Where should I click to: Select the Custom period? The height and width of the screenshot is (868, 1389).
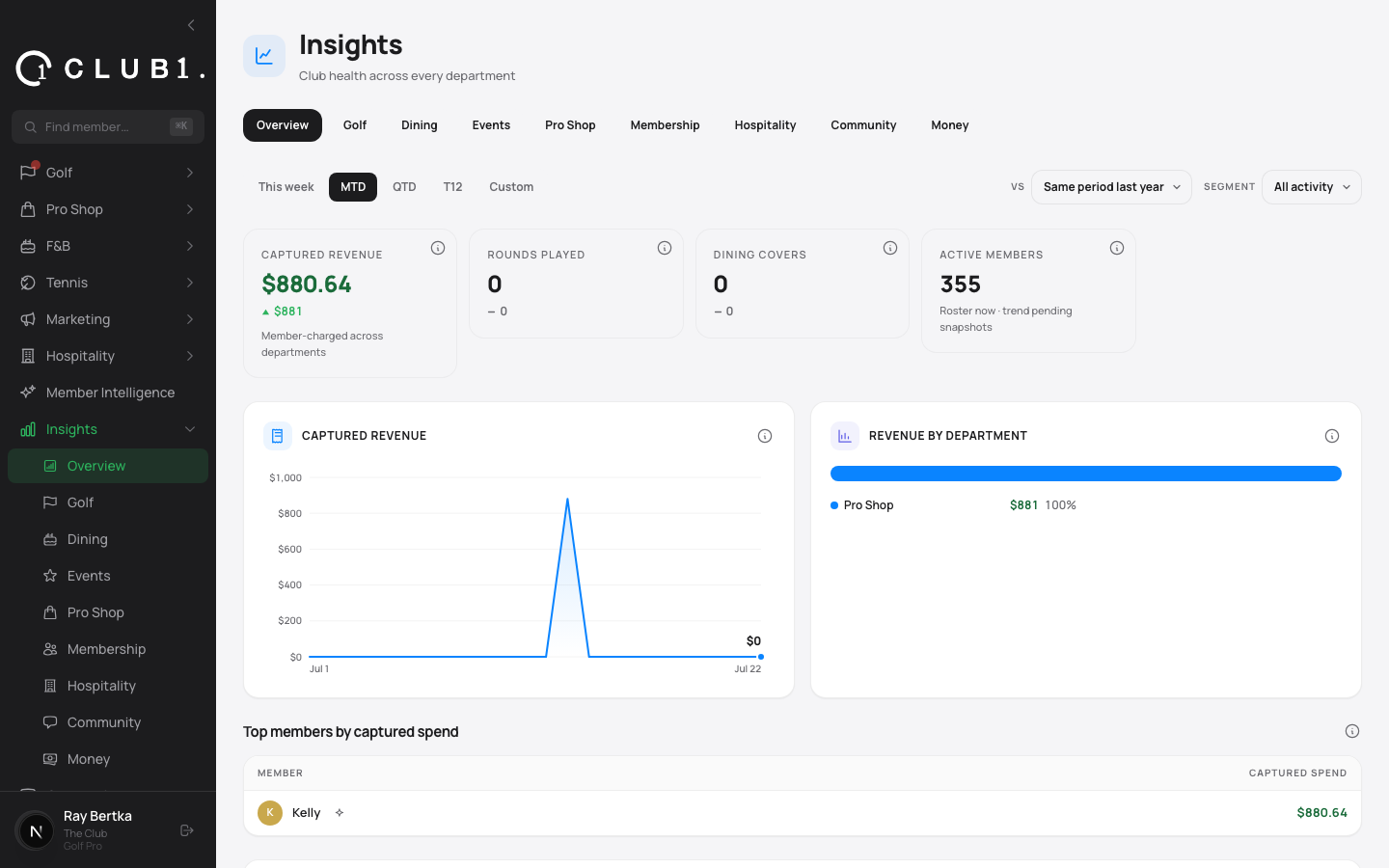[511, 187]
